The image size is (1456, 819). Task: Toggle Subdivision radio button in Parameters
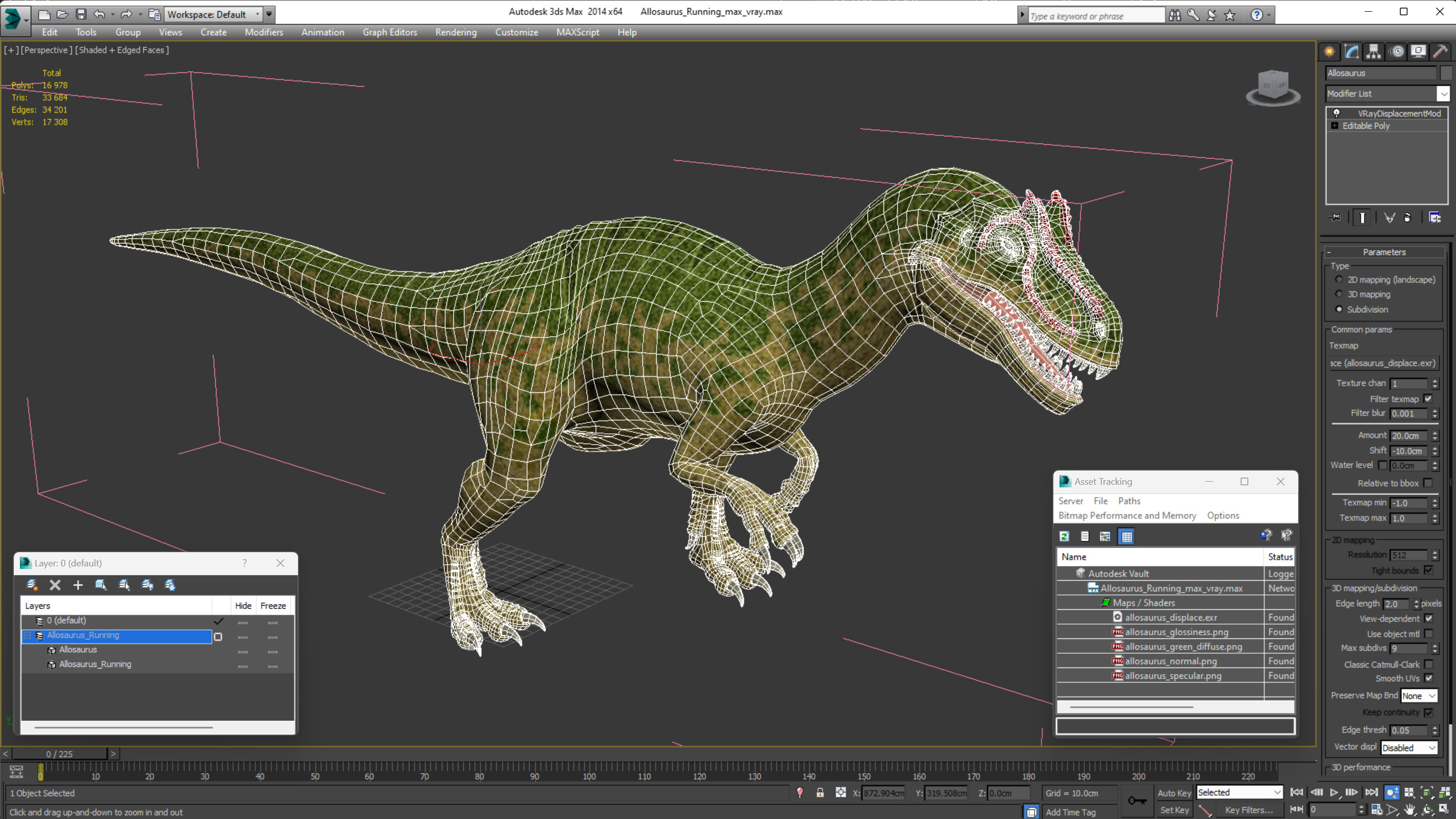(x=1340, y=308)
